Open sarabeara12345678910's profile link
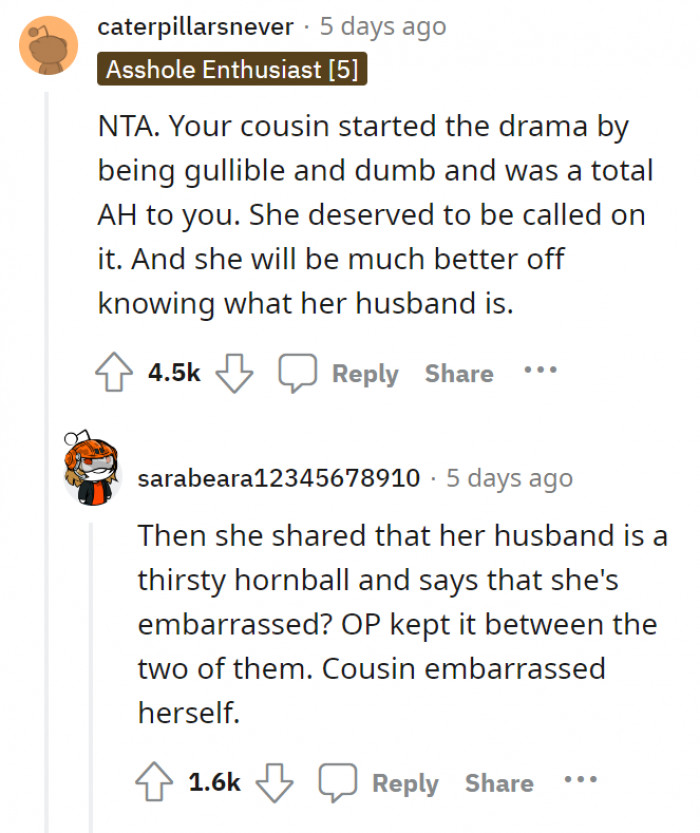 (280, 478)
